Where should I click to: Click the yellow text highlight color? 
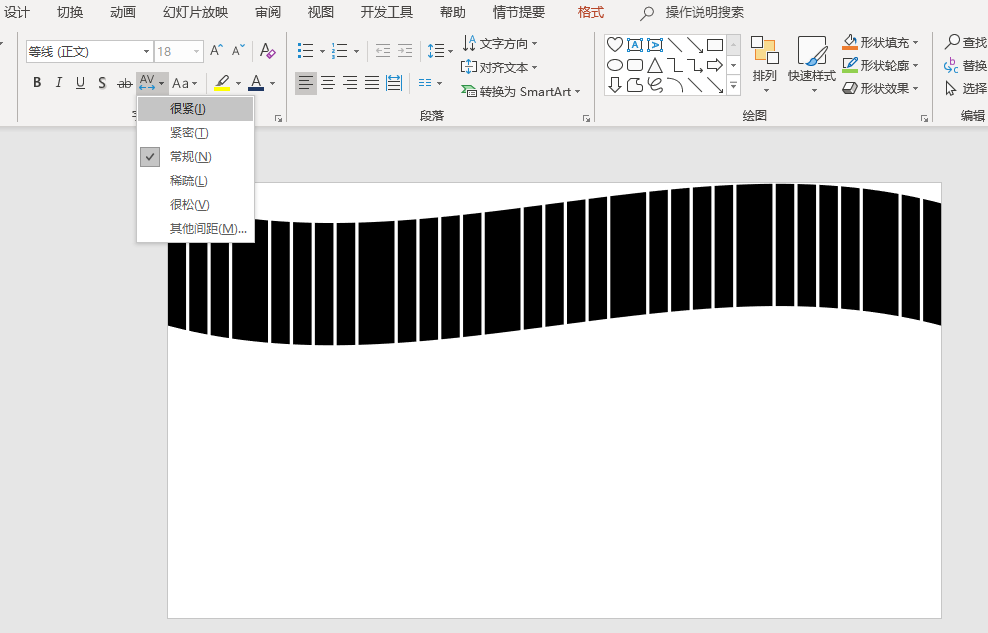pos(222,83)
